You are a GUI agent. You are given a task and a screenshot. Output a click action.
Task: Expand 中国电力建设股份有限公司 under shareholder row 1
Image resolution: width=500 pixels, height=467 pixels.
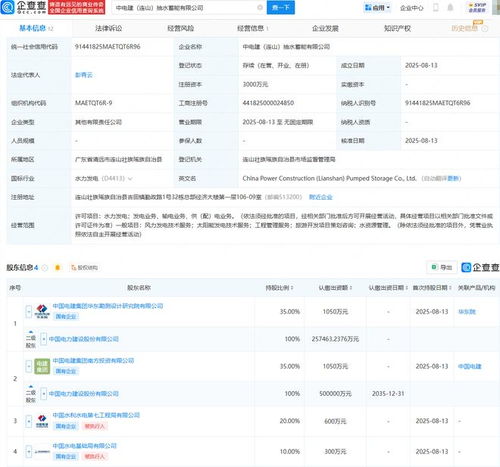[44, 339]
